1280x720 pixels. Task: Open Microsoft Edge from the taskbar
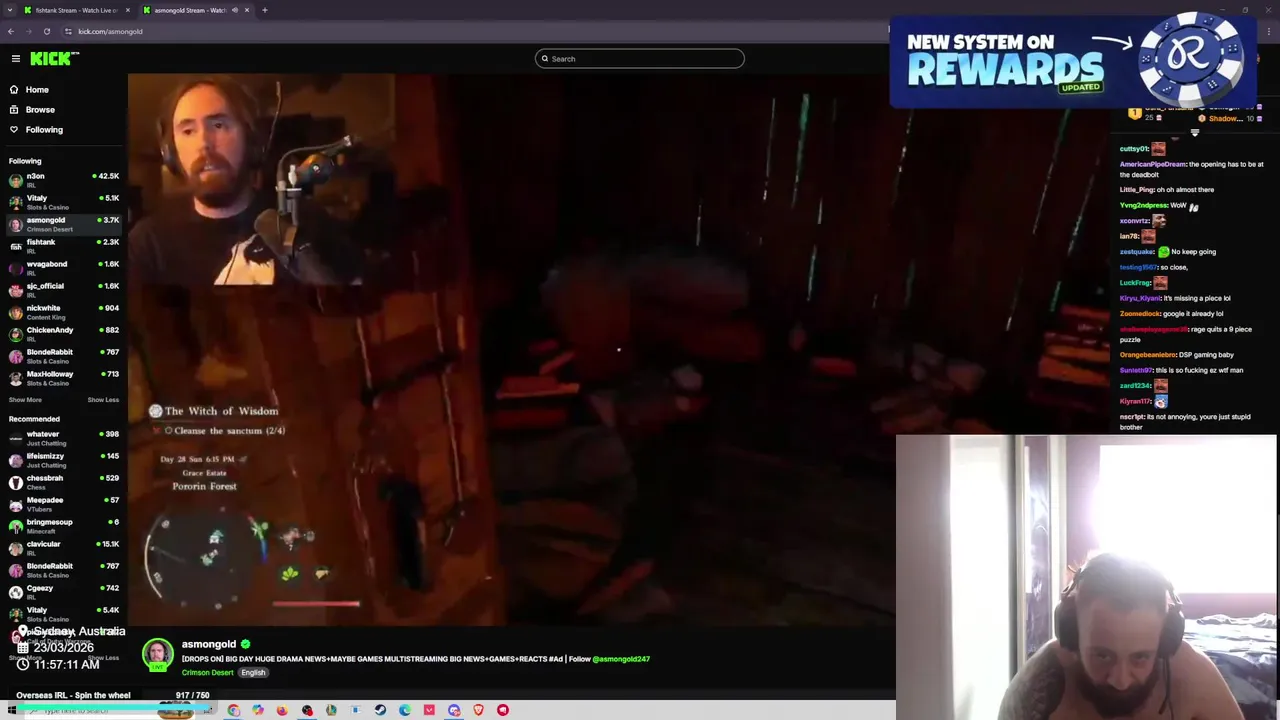[404, 710]
